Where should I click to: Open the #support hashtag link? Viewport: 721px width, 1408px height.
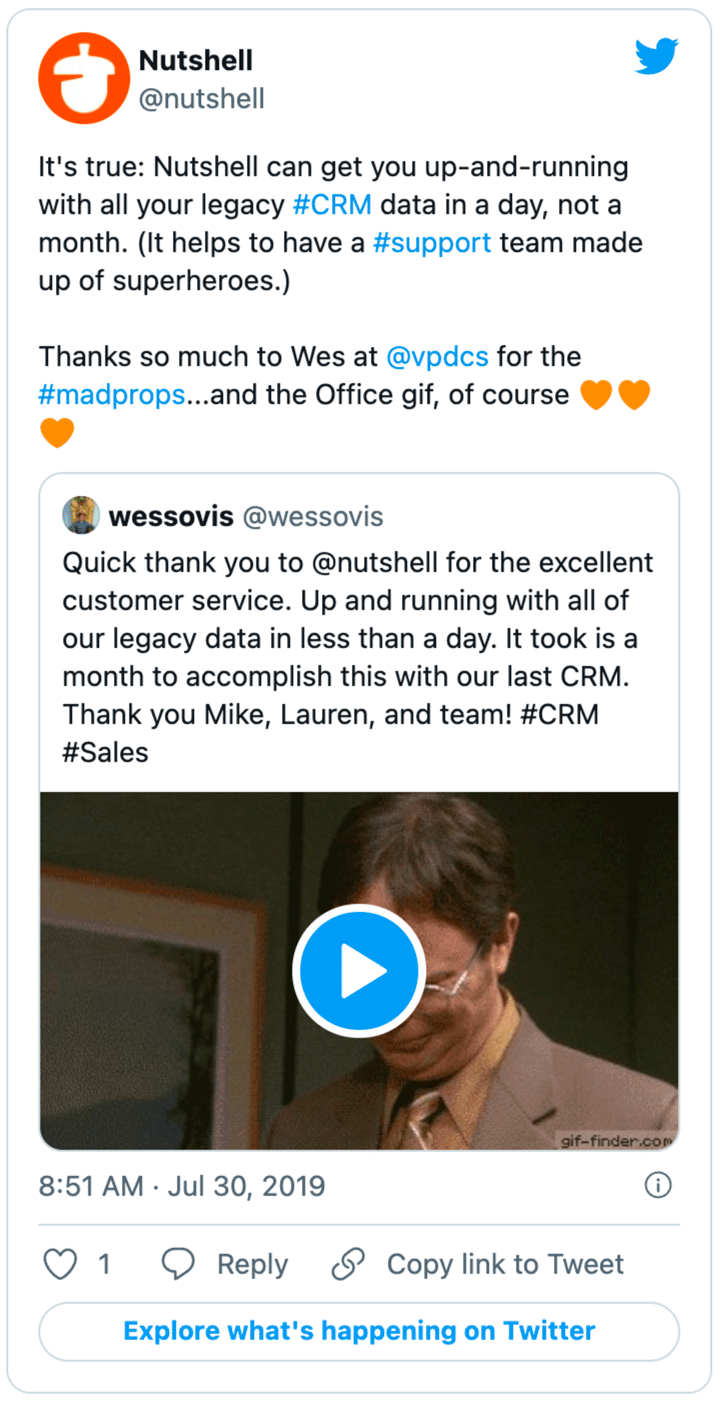(x=431, y=243)
